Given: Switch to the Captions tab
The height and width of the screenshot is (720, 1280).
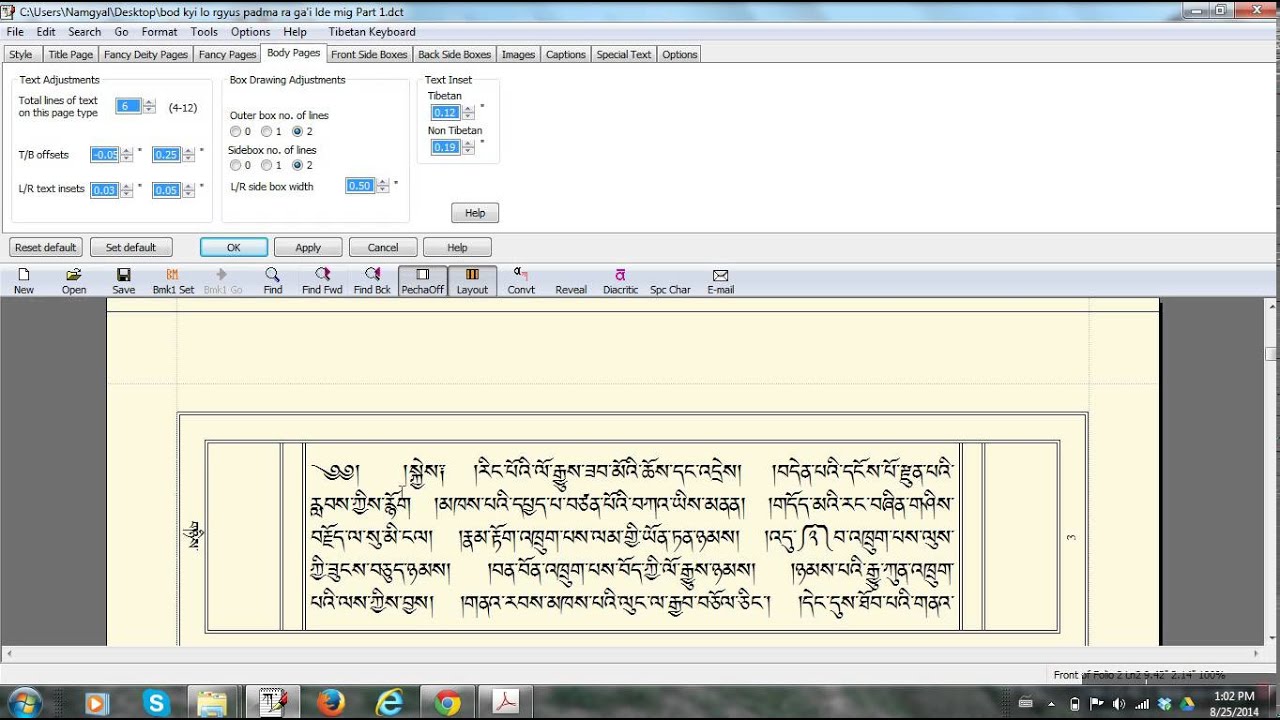Looking at the screenshot, I should 566,55.
